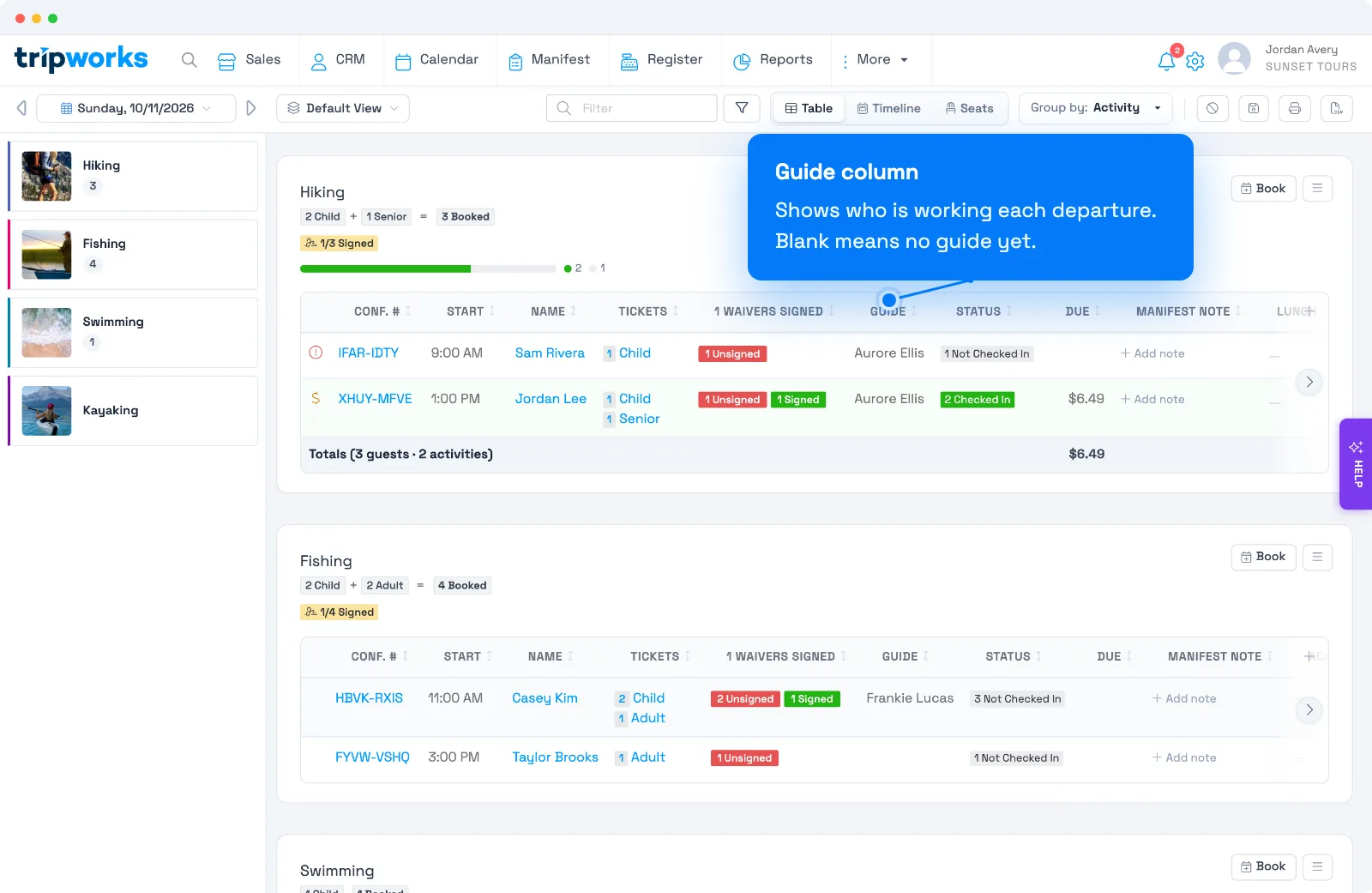This screenshot has width=1372, height=893.
Task: Open the Calendar page
Action: pyautogui.click(x=436, y=60)
